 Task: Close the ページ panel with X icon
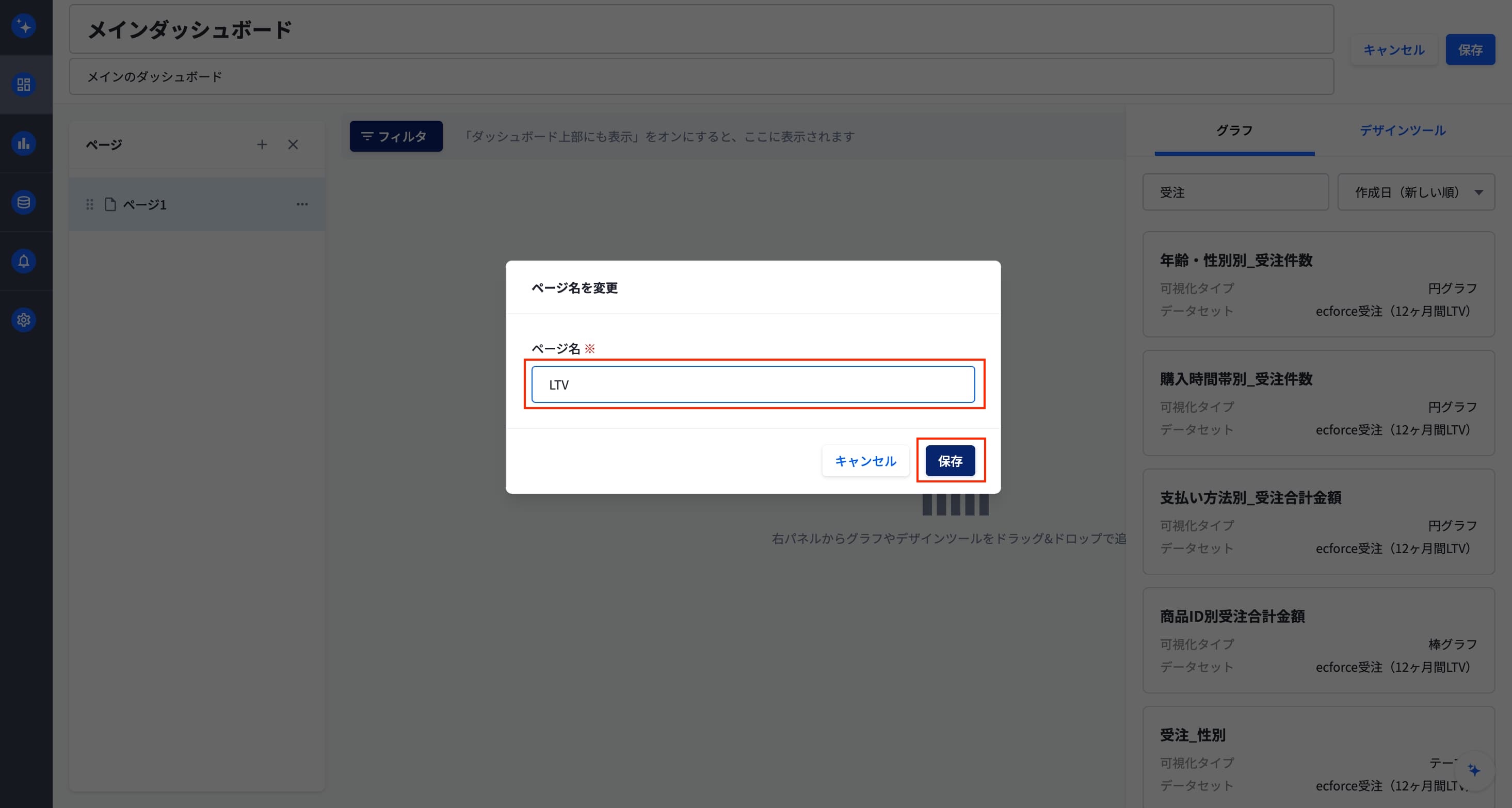[293, 144]
